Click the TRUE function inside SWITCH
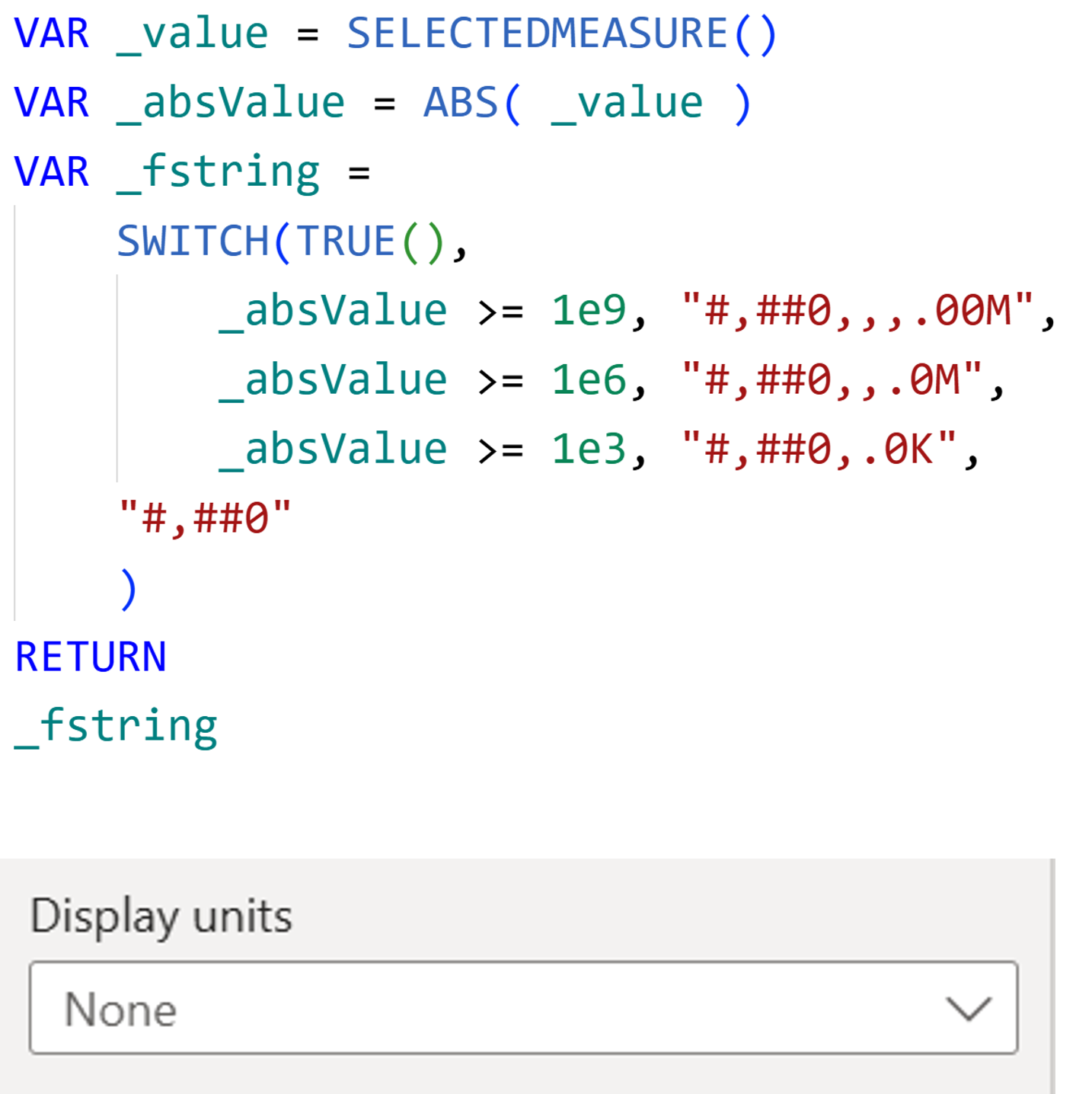Screen dimensions: 1092x1094 click(346, 242)
